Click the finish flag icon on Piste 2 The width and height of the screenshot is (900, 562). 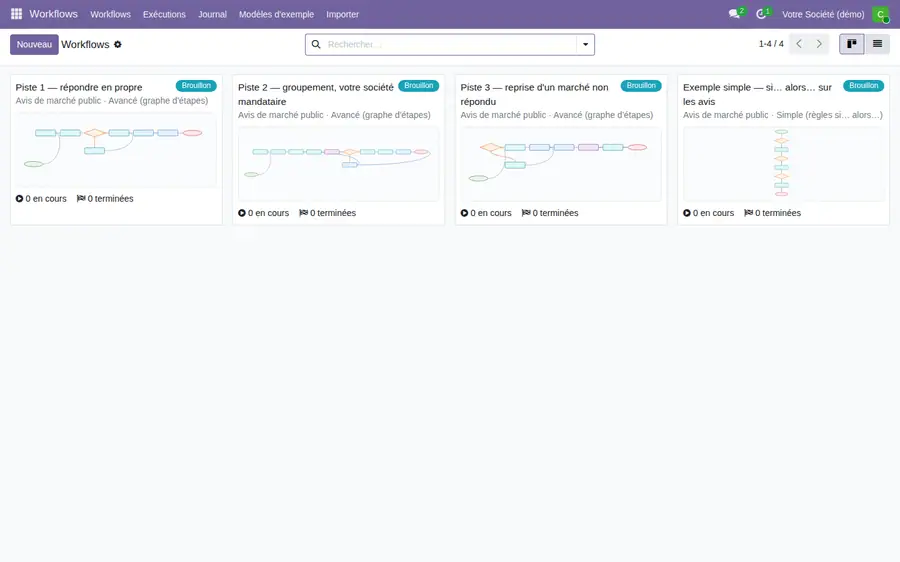click(x=304, y=213)
